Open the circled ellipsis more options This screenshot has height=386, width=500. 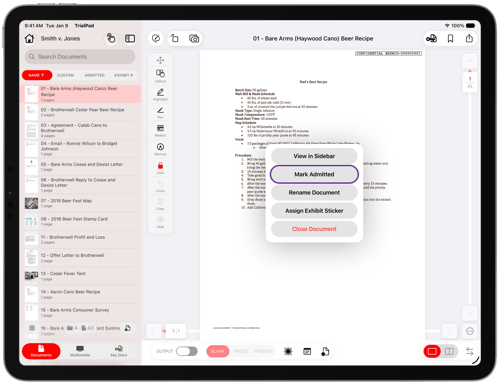[470, 331]
